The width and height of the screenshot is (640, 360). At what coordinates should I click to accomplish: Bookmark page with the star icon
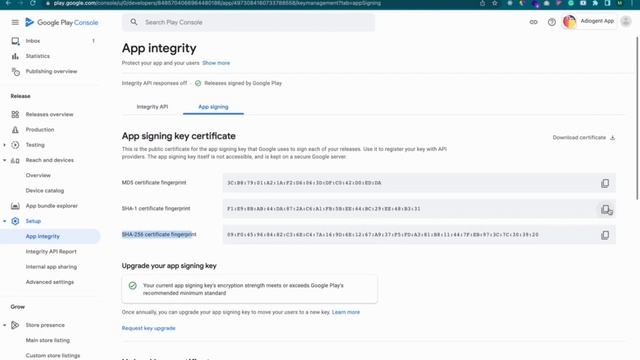[495, 3]
